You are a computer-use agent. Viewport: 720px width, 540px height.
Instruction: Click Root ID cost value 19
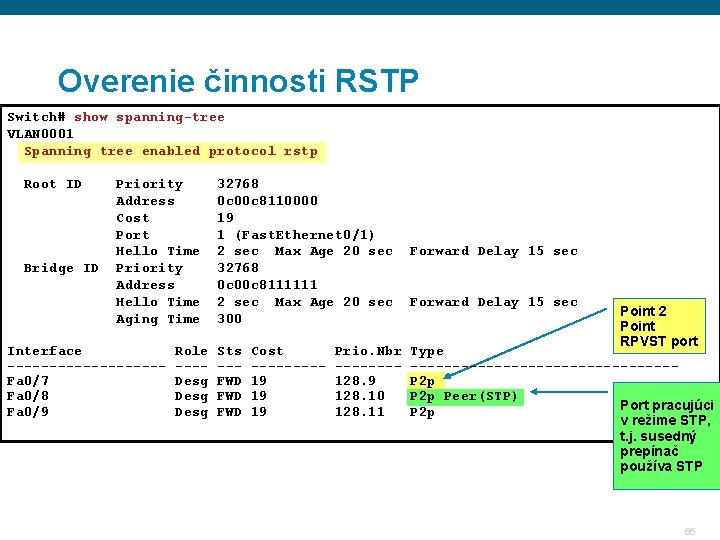(x=225, y=218)
